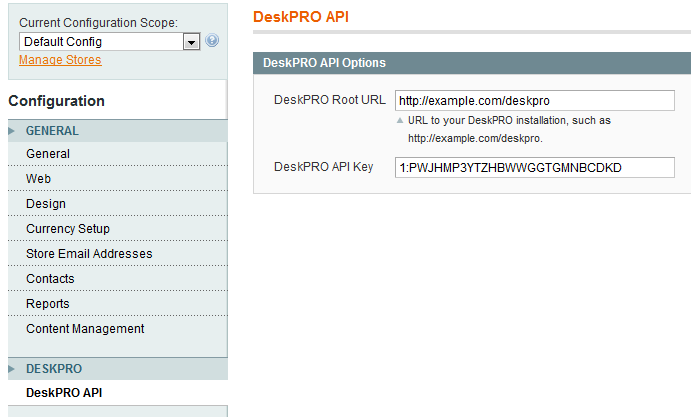Click the DeskPRO Root URL label

(x=330, y=100)
